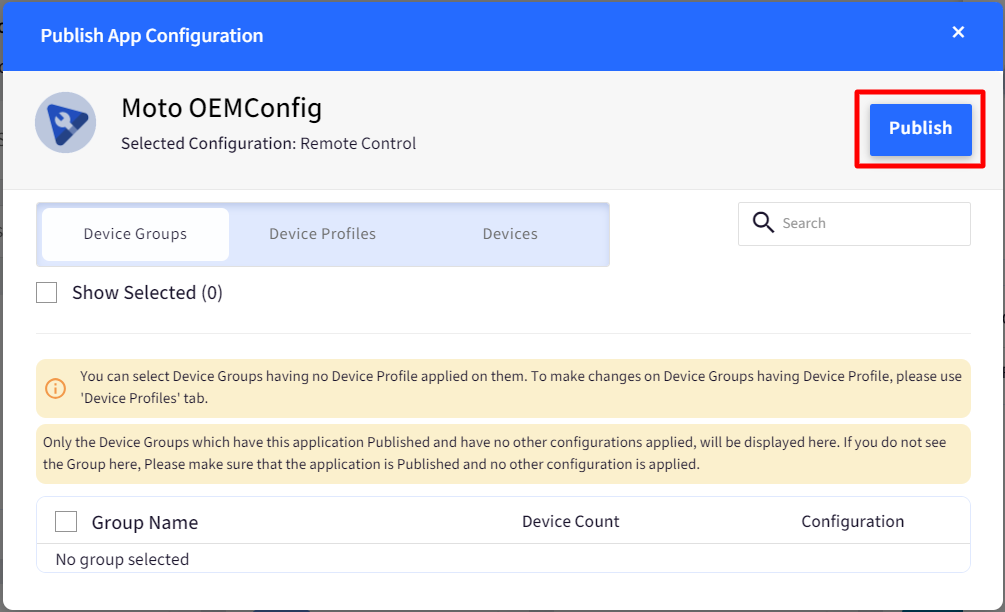Select the Devices tab

[x=510, y=234]
